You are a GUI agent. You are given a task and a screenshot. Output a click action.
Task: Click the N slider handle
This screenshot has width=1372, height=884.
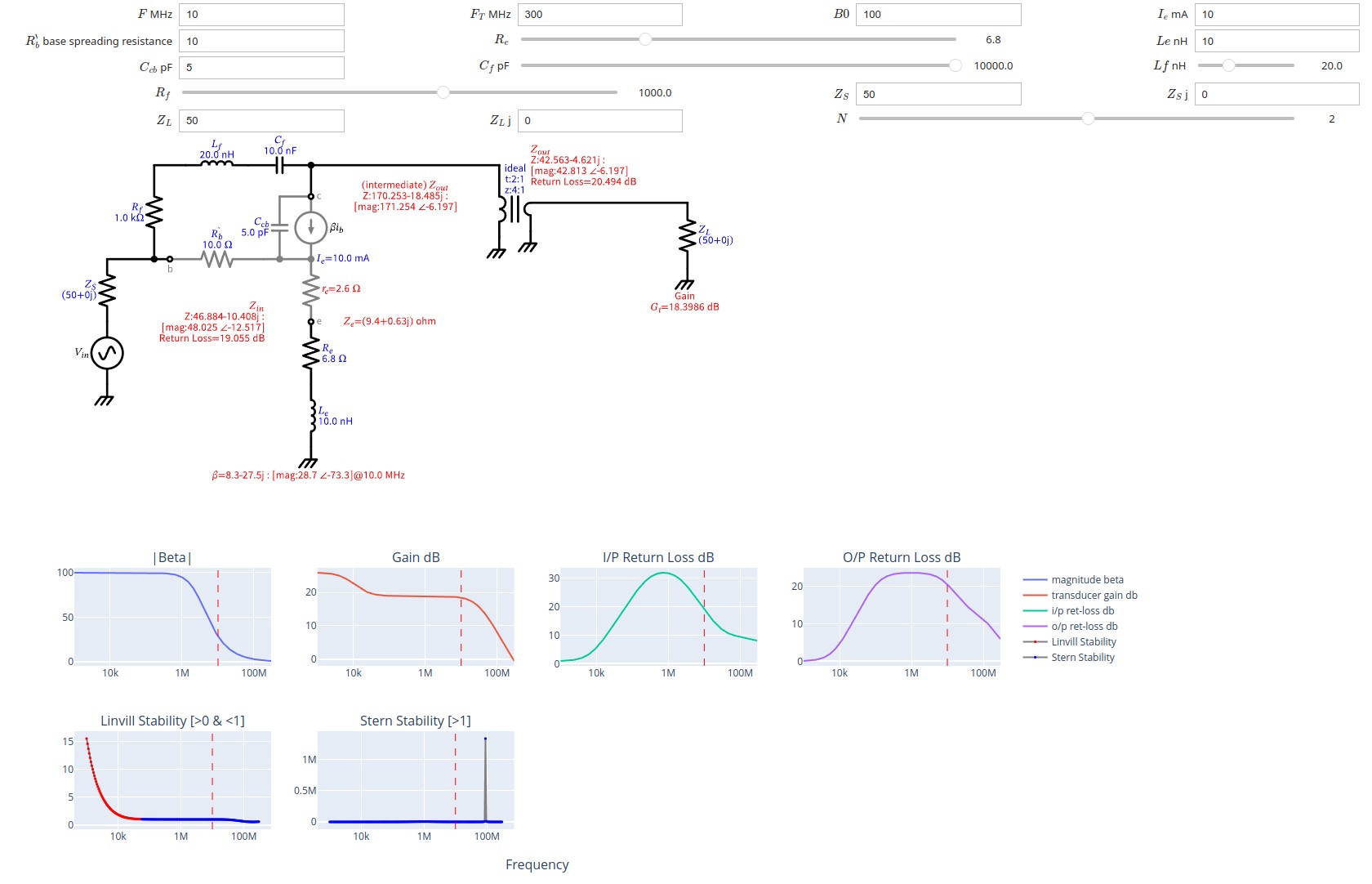[1088, 118]
